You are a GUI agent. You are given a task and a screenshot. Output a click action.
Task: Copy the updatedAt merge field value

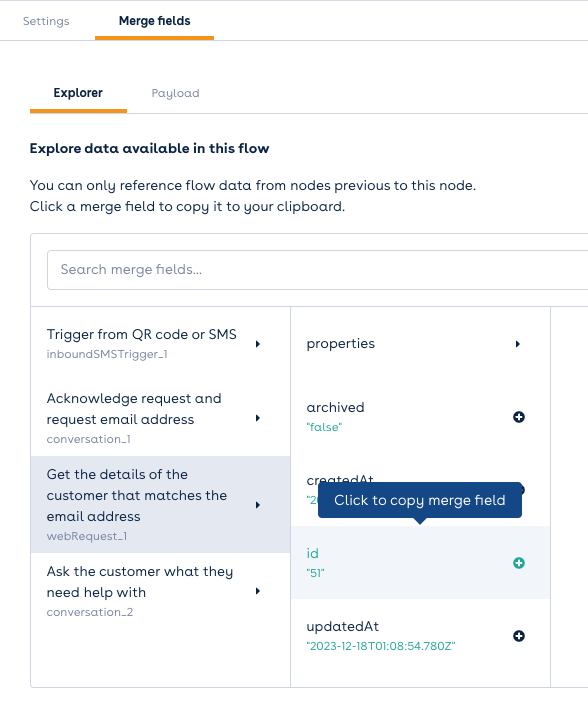(381, 646)
